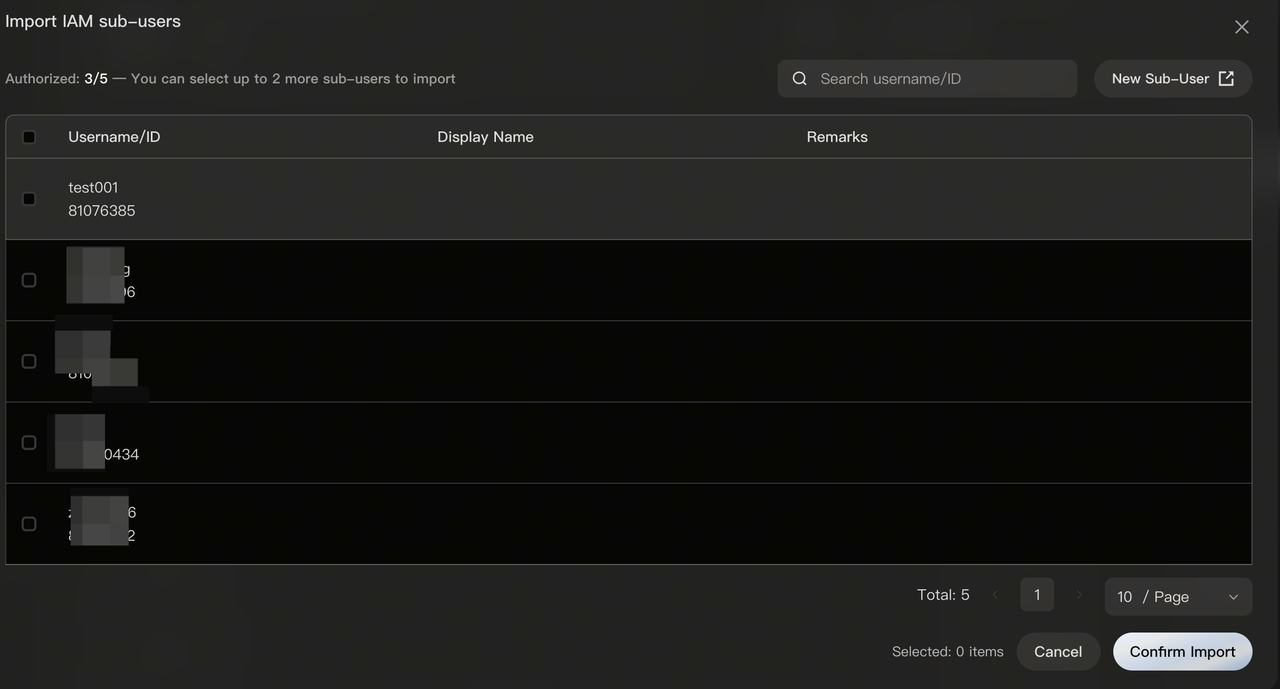Click the Remarks column header

point(837,137)
